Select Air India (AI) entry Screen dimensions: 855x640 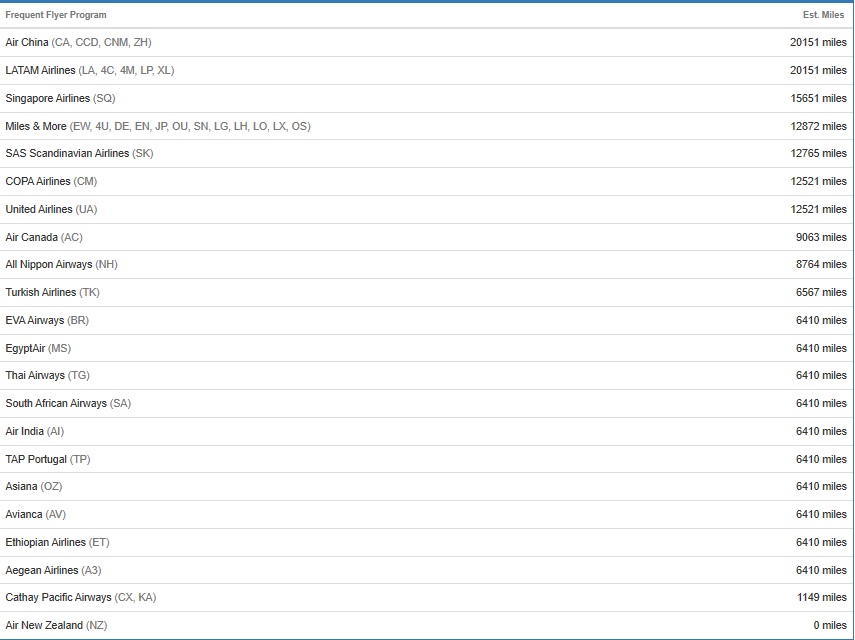coord(35,431)
